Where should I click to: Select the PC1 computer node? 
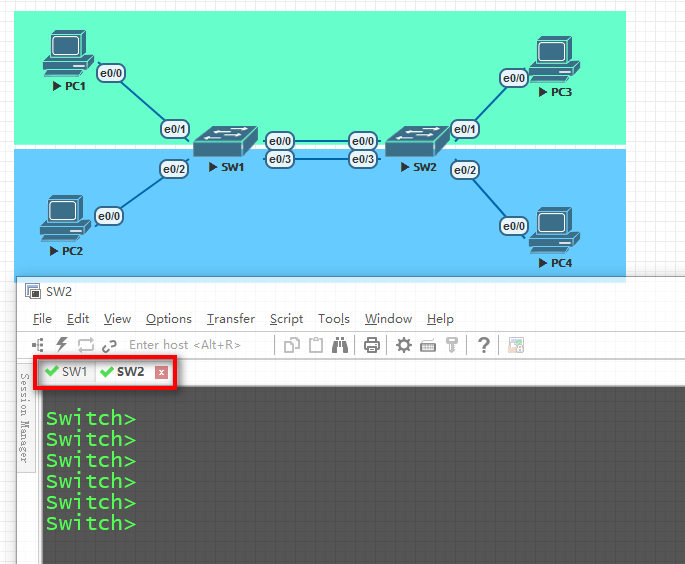click(x=68, y=53)
